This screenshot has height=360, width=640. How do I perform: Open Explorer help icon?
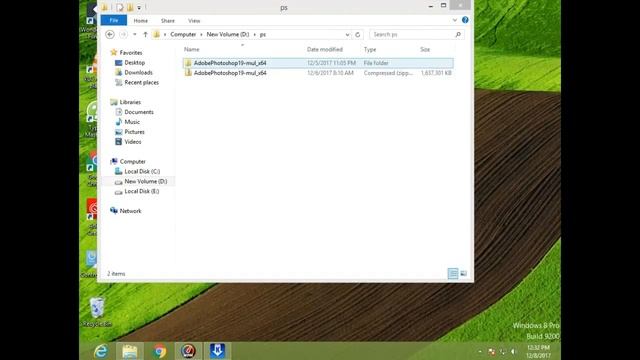coord(465,20)
